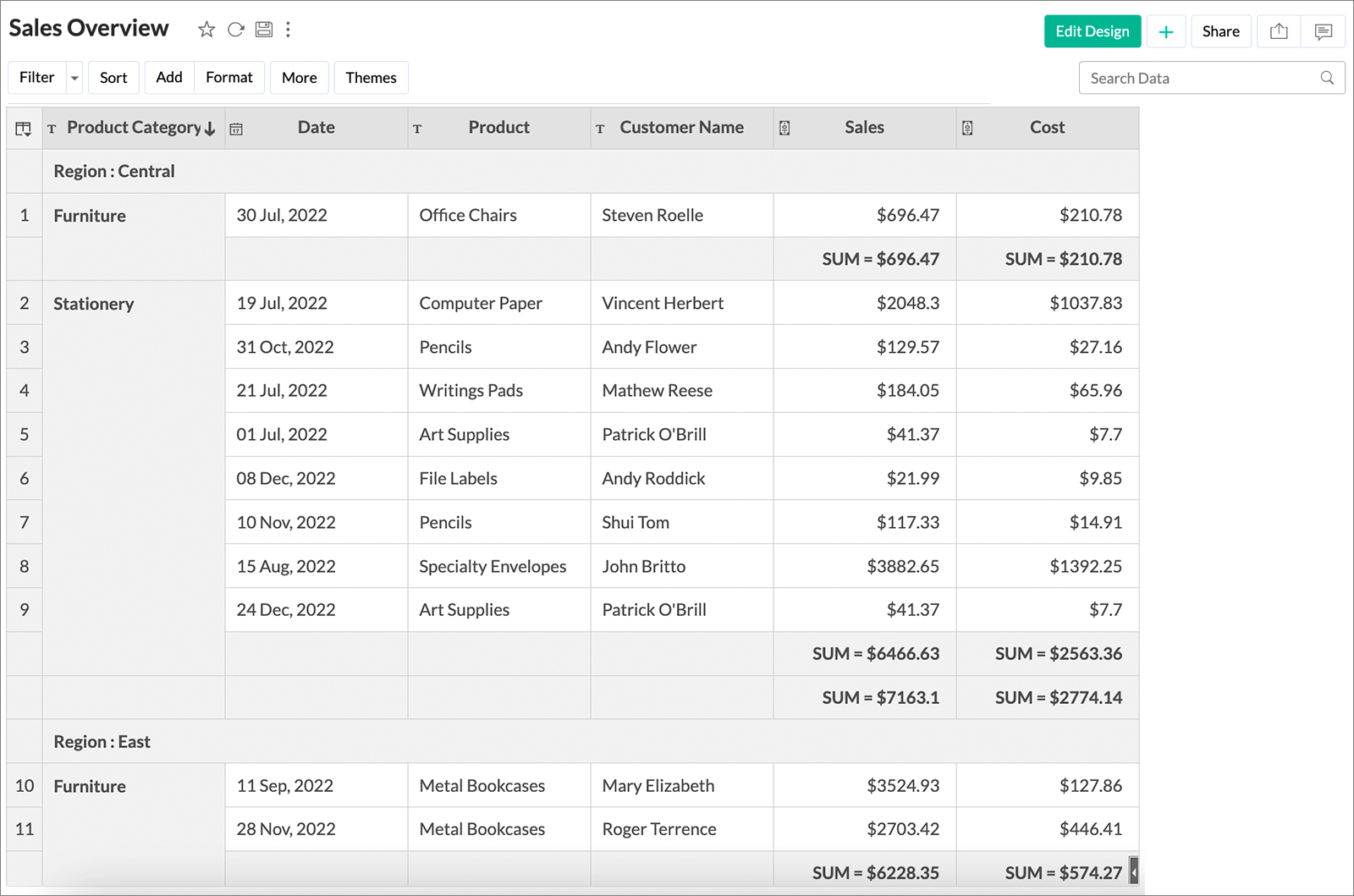Expand the Filter dropdown arrow

point(74,78)
